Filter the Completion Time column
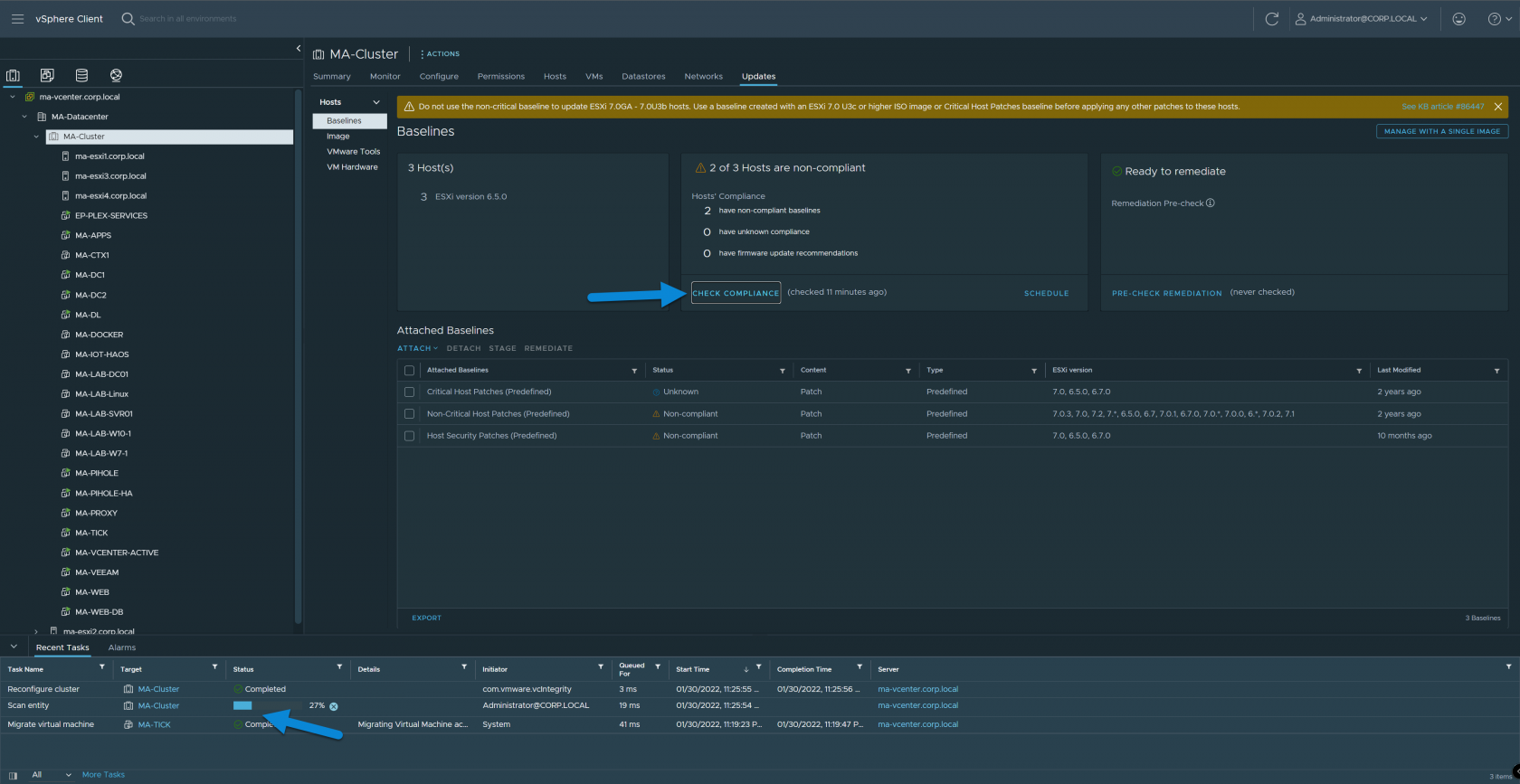The image size is (1520, 784). coord(860,667)
